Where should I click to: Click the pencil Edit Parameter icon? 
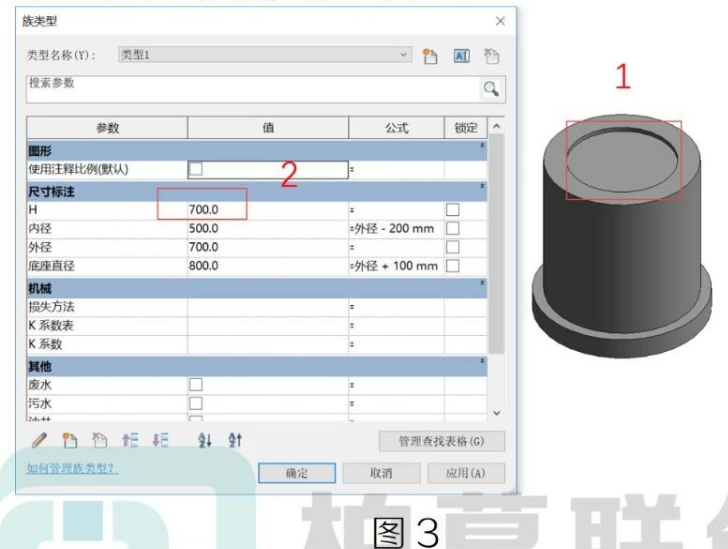pos(39,440)
